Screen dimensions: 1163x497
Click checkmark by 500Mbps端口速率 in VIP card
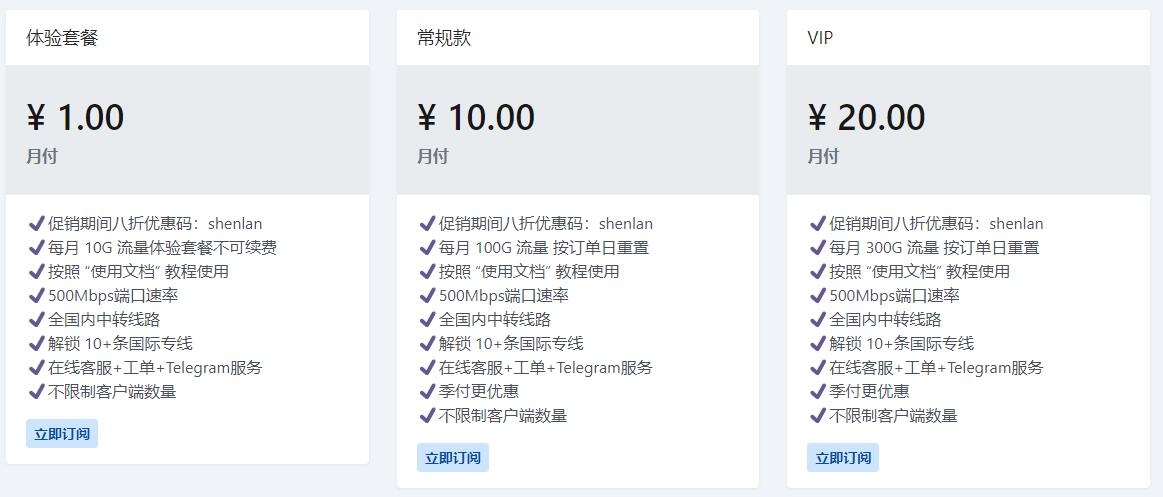click(x=817, y=295)
